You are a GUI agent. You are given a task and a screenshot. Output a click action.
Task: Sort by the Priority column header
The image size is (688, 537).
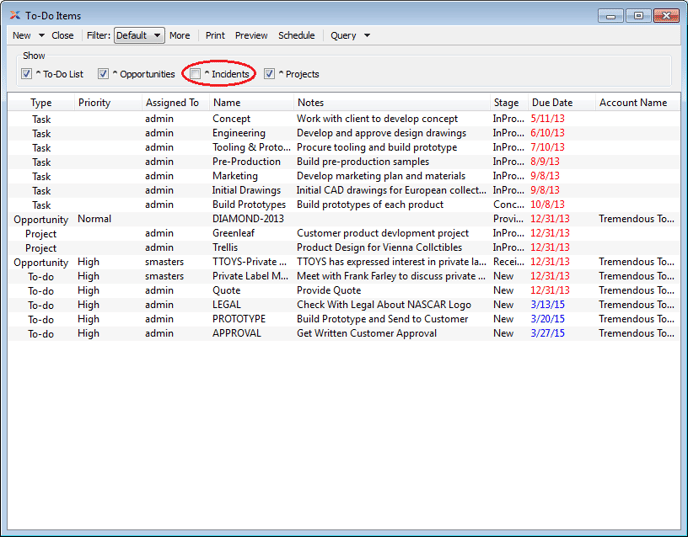tap(94, 103)
